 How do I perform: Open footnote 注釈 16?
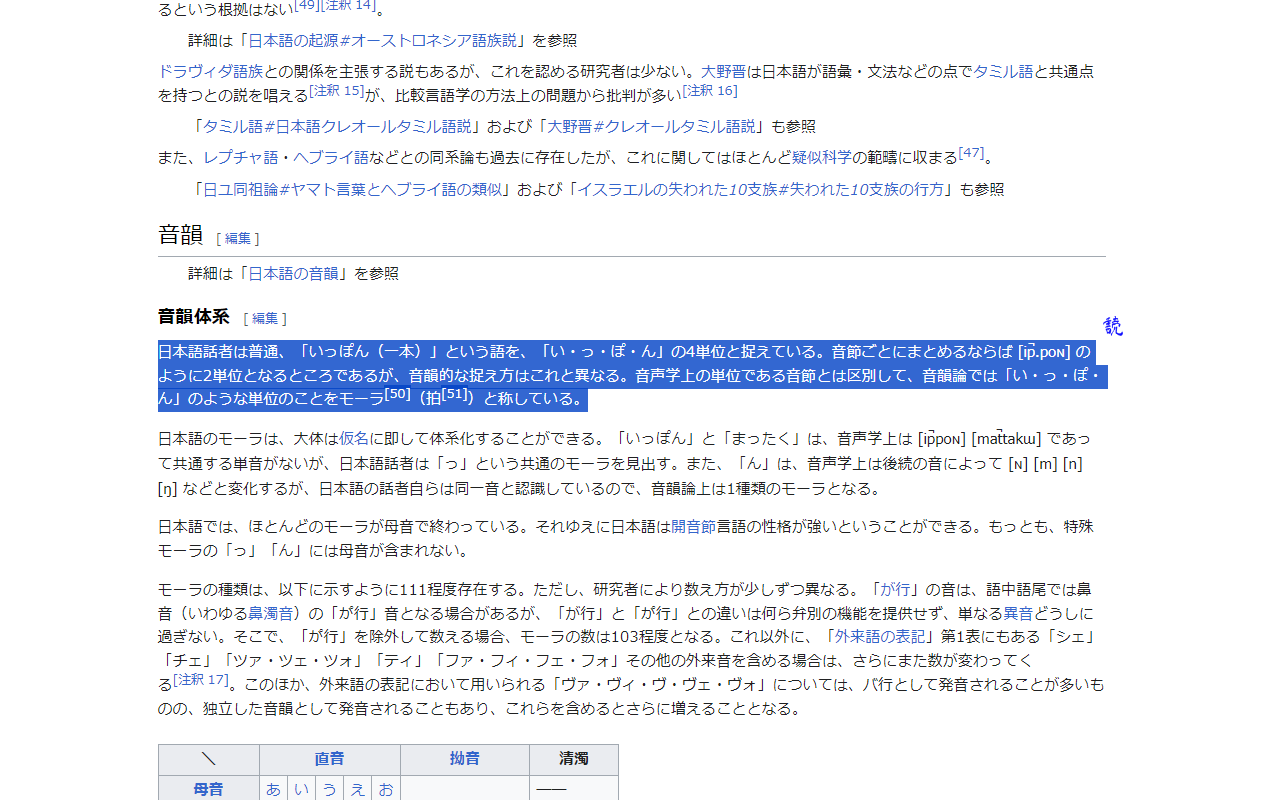click(x=710, y=90)
